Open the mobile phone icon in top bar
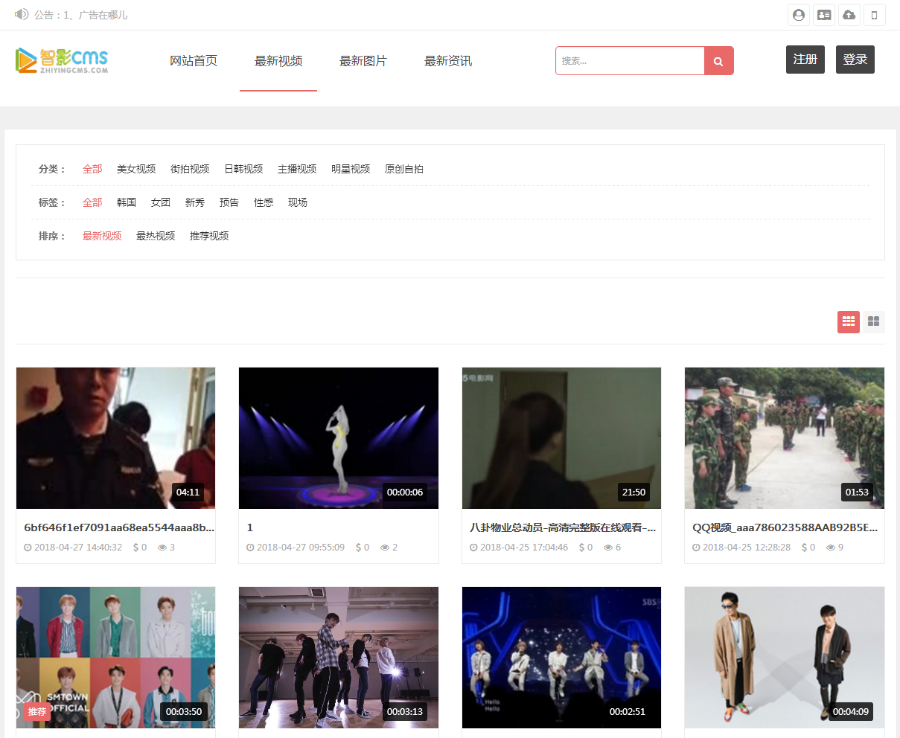This screenshot has width=900, height=738. [x=874, y=15]
